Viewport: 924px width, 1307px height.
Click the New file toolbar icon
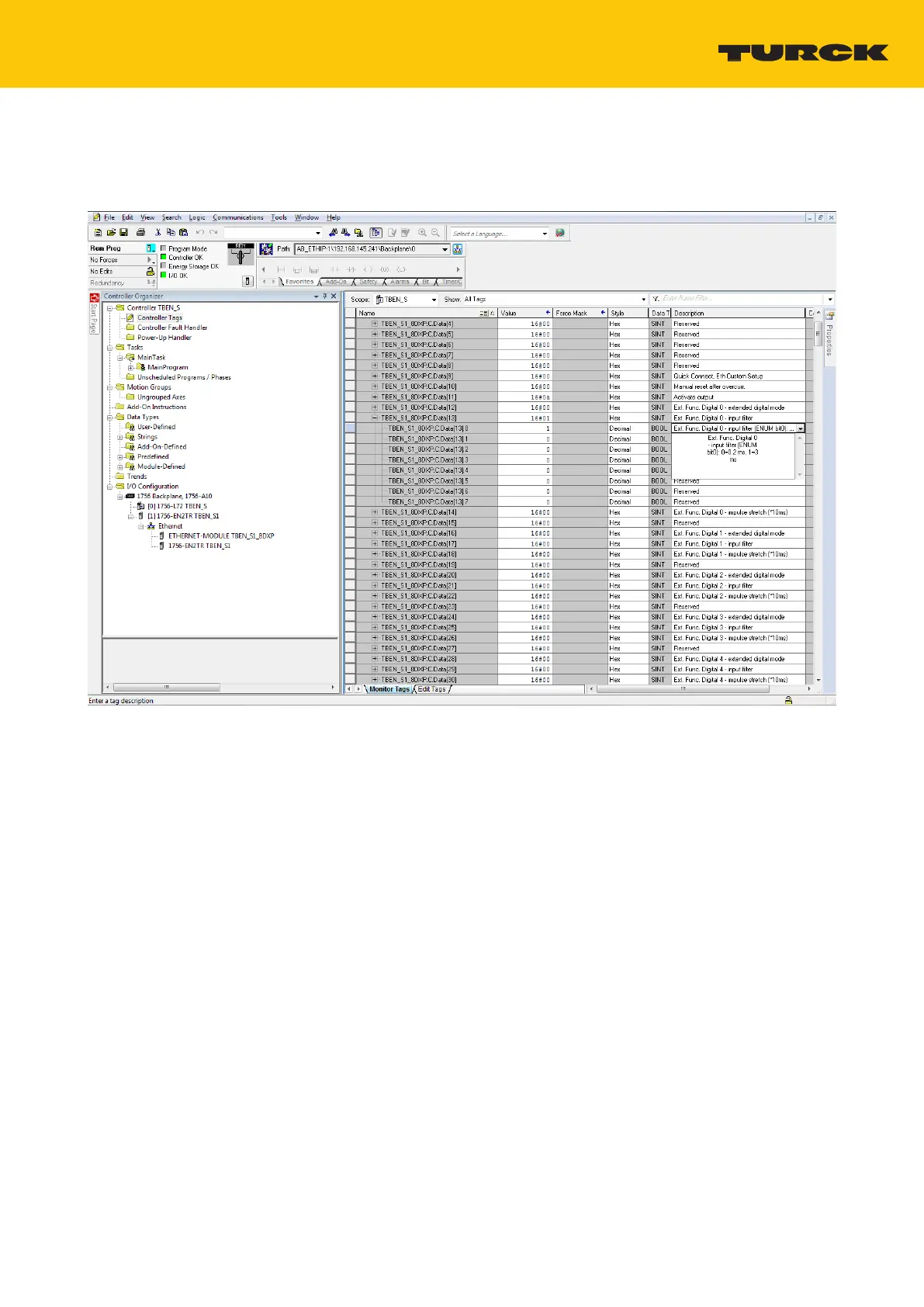pos(99,232)
